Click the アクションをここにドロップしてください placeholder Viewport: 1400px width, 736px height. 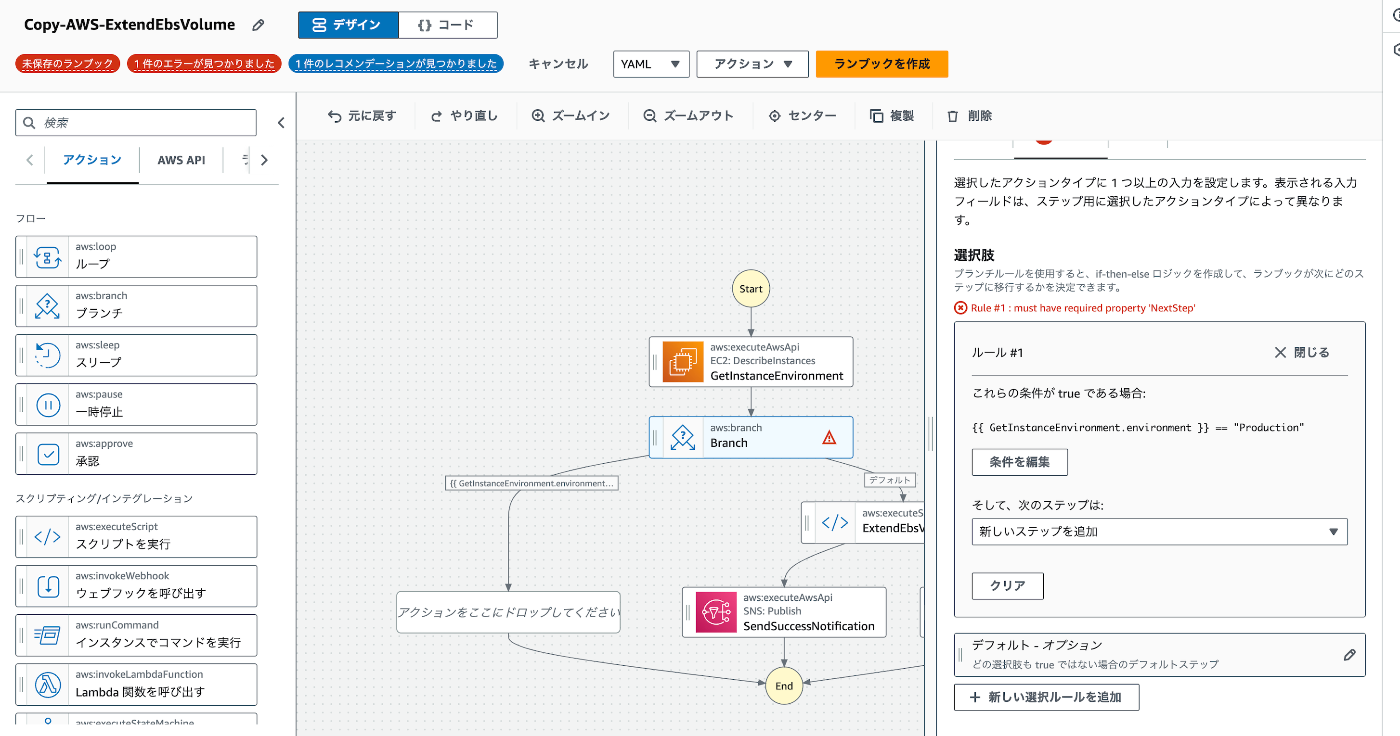click(x=508, y=612)
